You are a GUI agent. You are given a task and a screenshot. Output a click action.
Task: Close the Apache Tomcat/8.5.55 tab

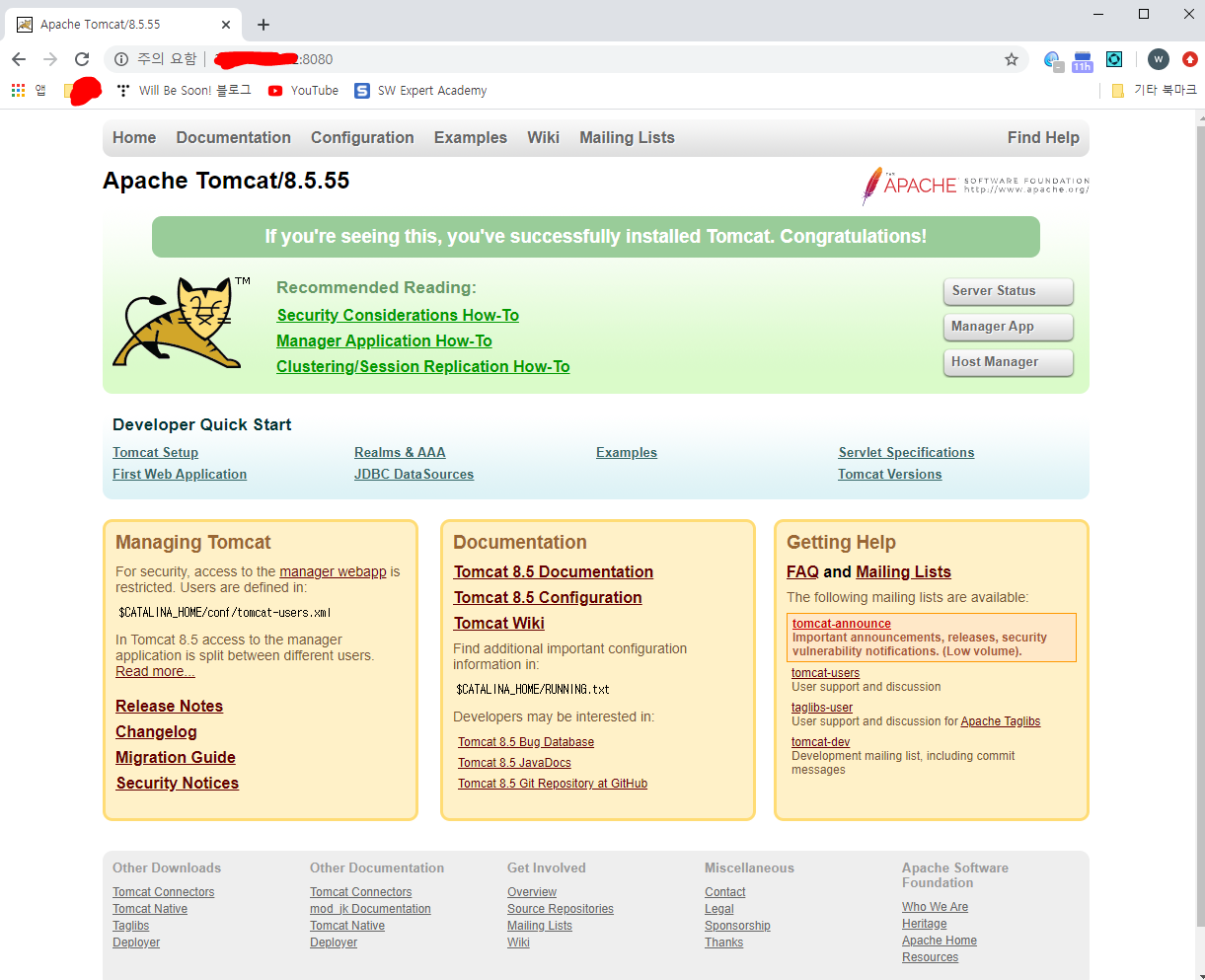point(226,25)
